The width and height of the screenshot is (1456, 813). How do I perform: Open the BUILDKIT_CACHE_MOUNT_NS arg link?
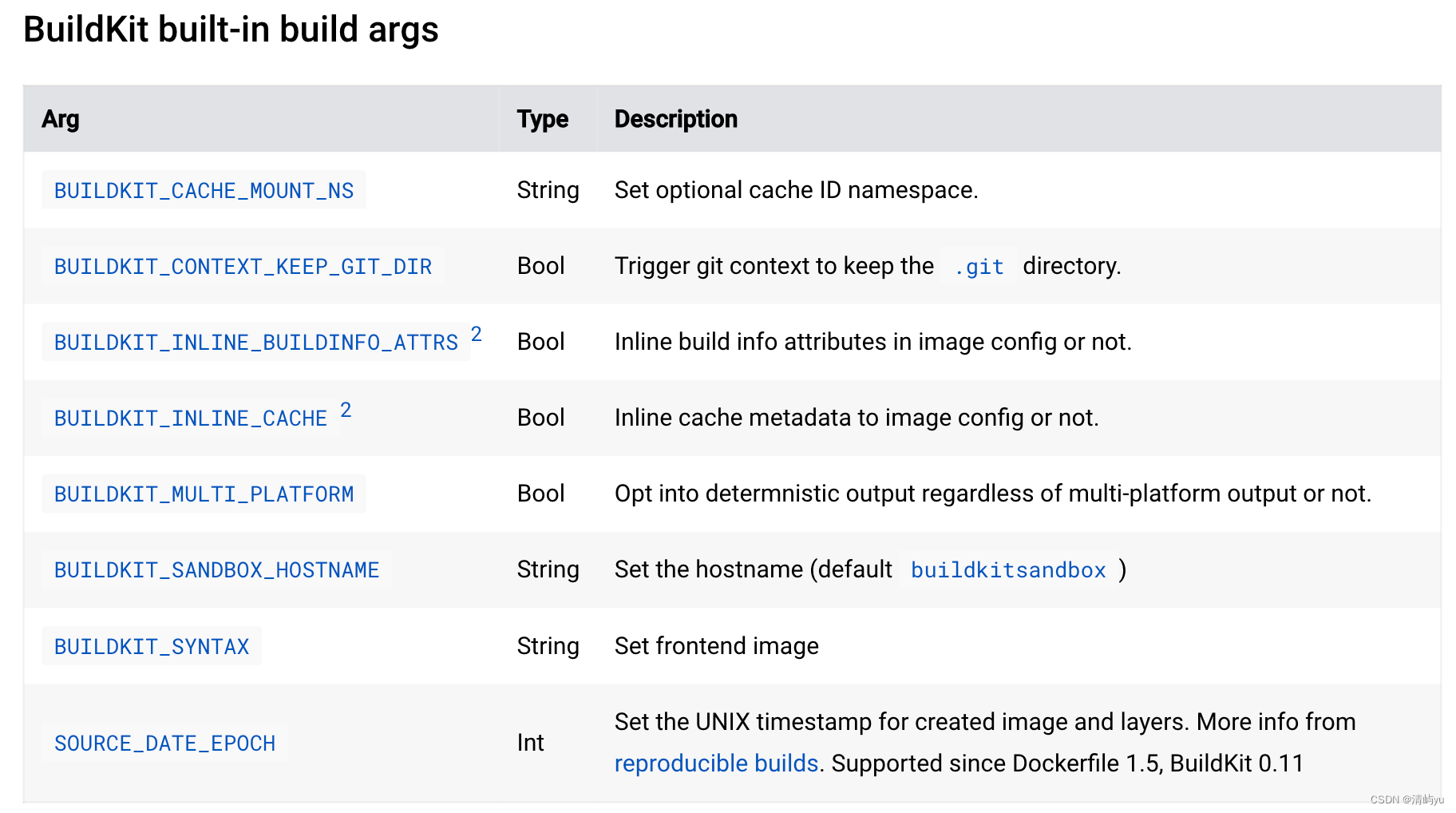(204, 191)
